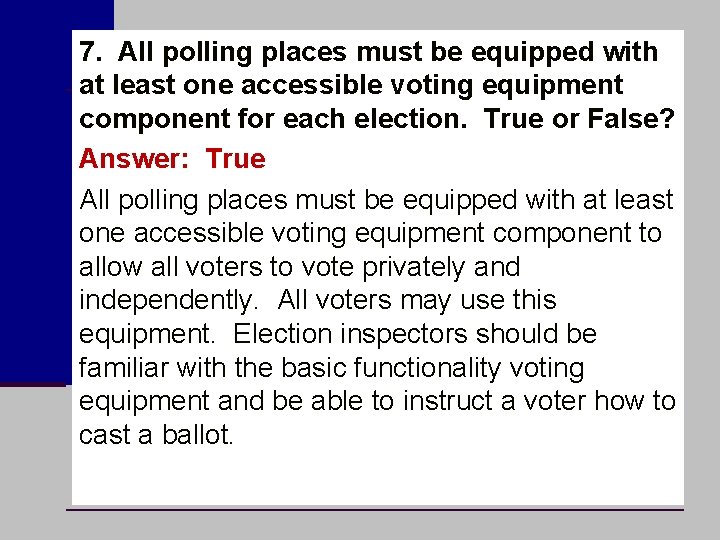Select the sentence "All voters may use this"

pos(417,301)
